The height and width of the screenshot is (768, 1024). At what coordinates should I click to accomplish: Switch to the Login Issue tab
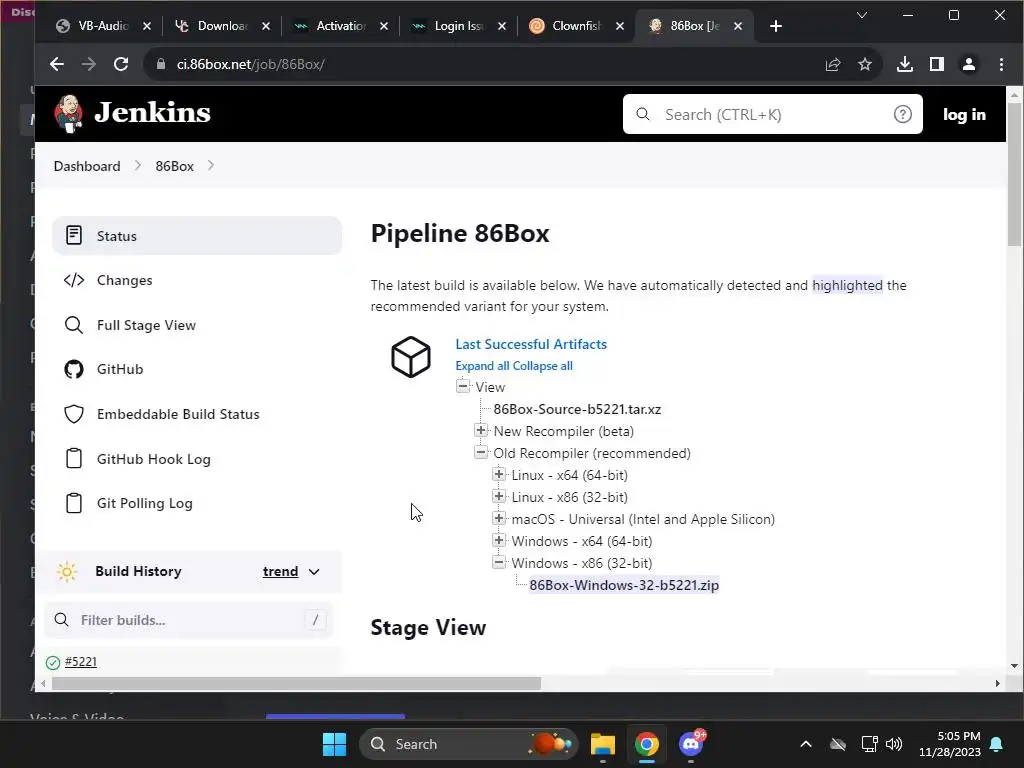click(x=458, y=25)
